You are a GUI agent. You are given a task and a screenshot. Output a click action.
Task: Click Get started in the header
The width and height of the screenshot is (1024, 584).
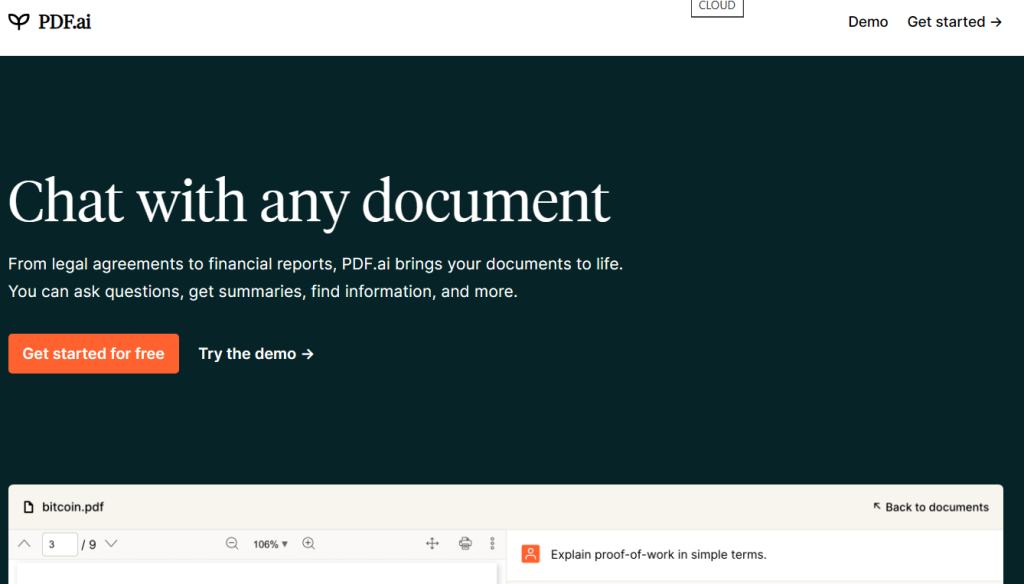coord(954,22)
